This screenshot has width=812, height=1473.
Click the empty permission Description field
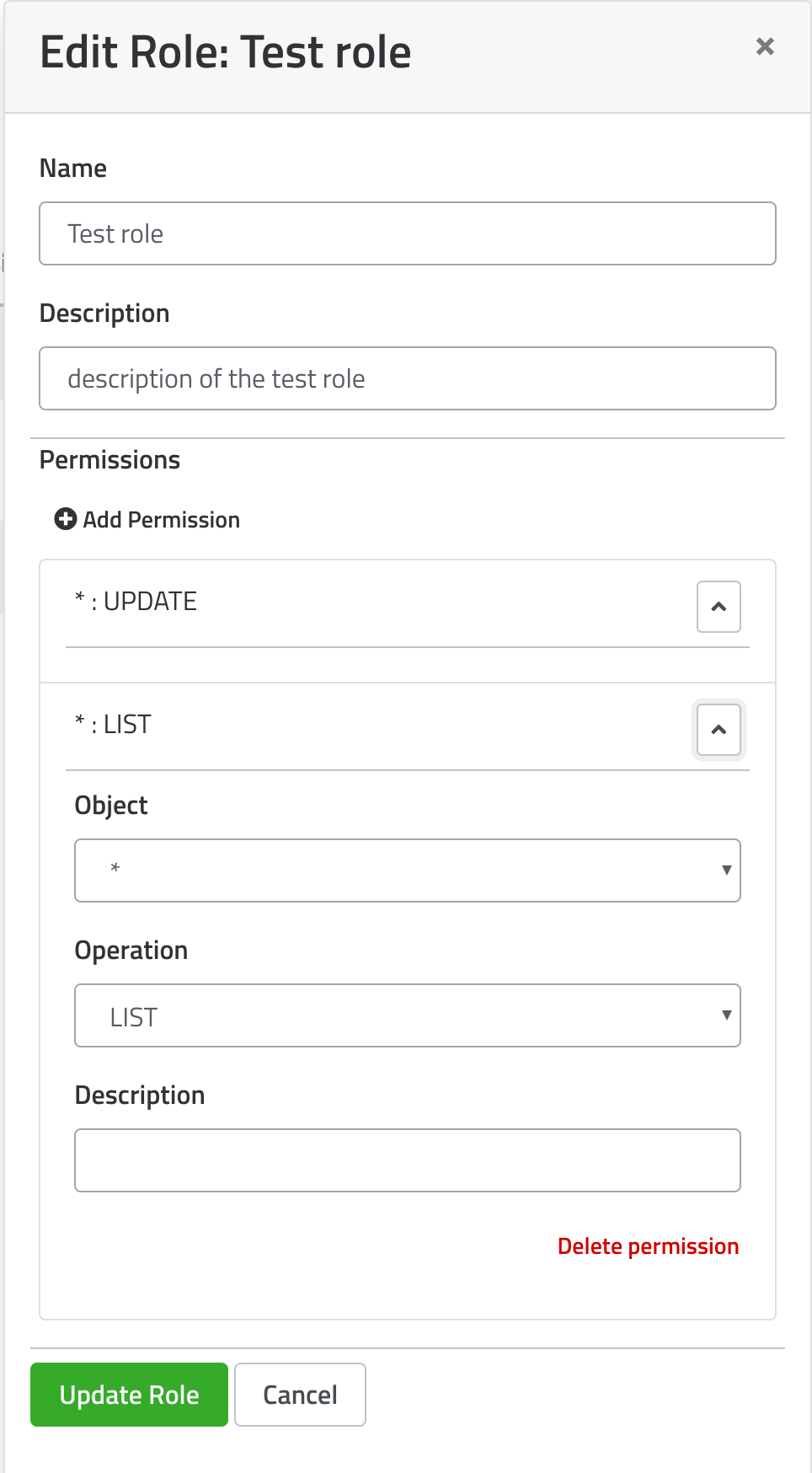(408, 1160)
